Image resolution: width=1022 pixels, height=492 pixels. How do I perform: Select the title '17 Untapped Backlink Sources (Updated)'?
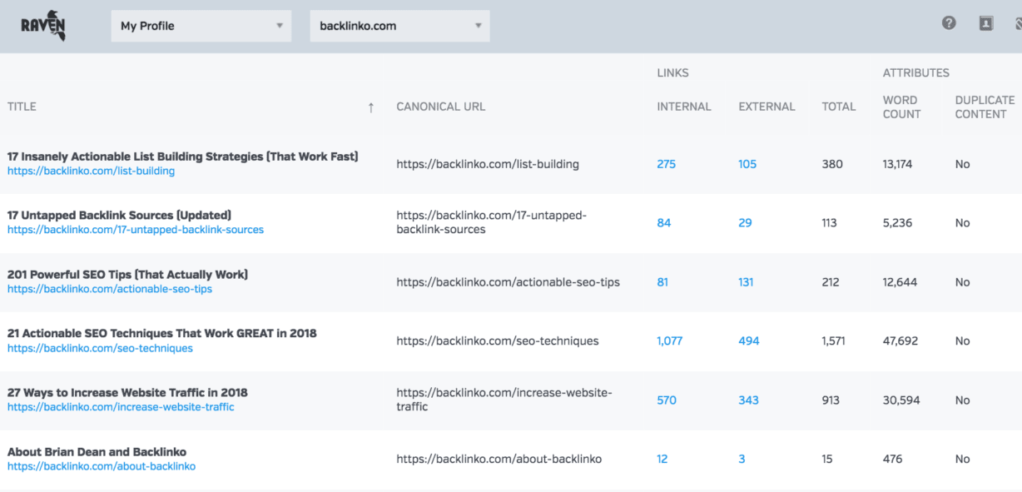click(119, 215)
